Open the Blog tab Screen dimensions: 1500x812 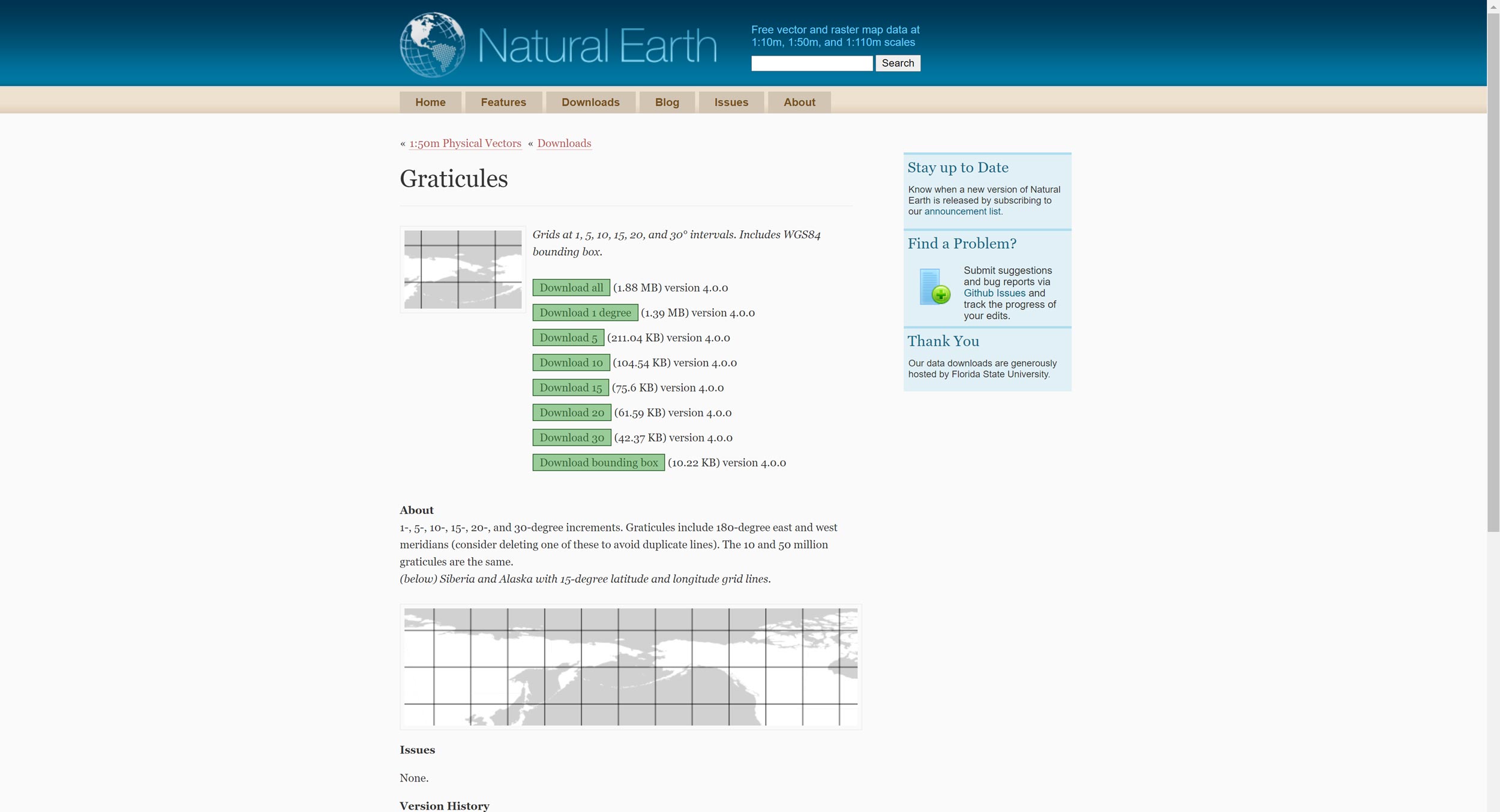point(667,102)
